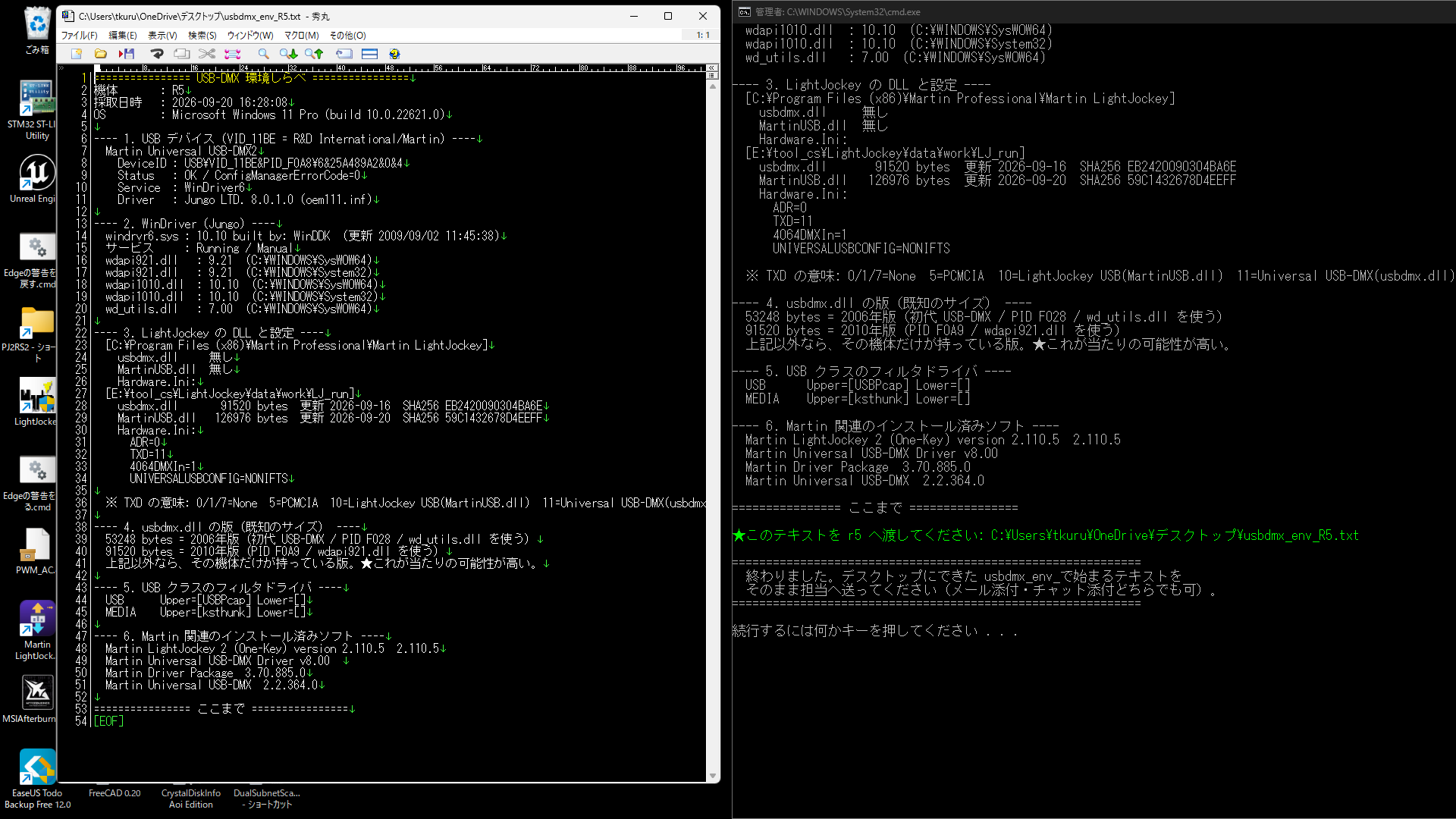Open the ウィンドウ(W) menu
1456x819 pixels.
(x=250, y=35)
